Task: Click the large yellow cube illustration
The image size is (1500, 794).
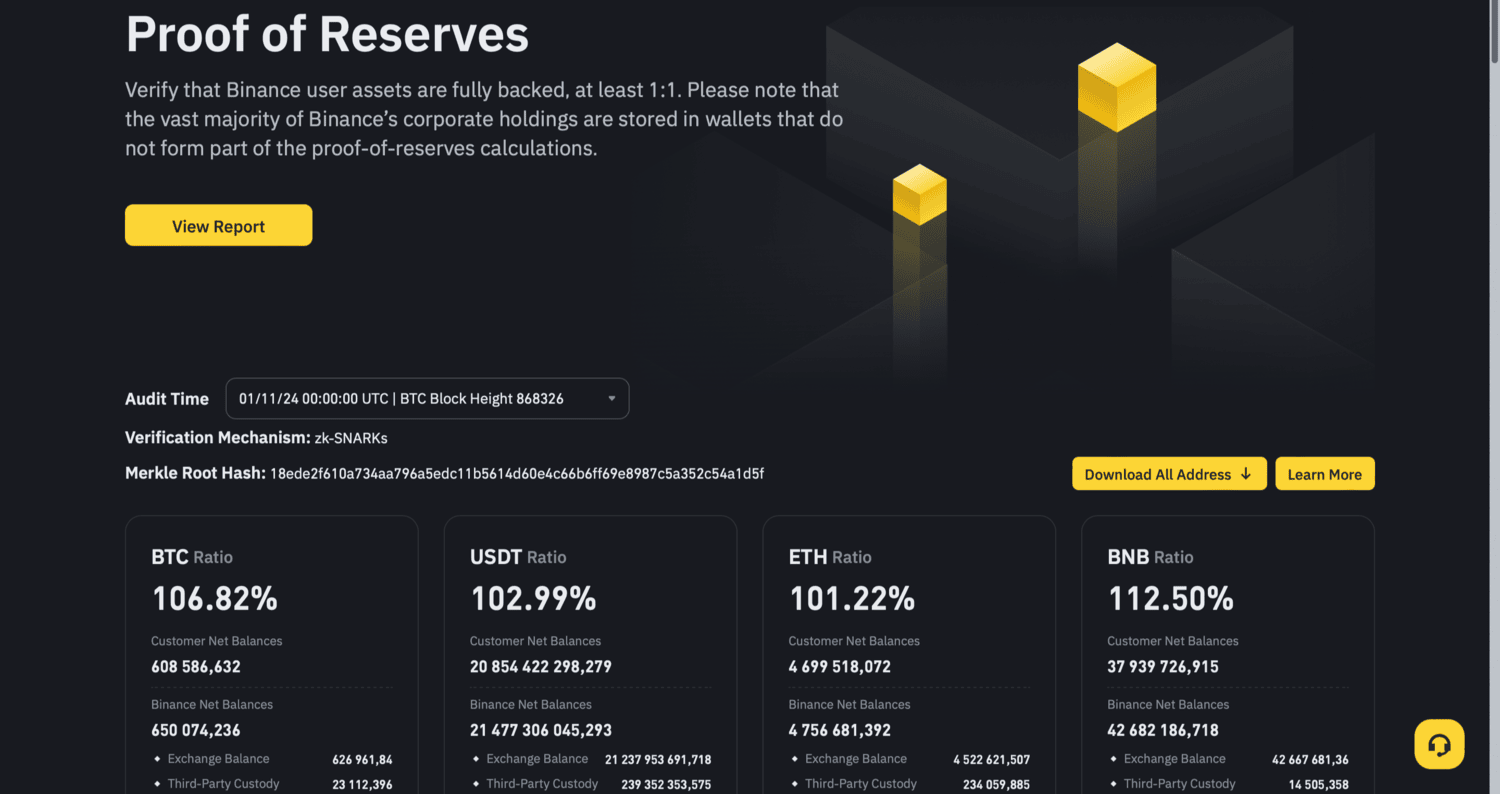Action: coord(1116,87)
